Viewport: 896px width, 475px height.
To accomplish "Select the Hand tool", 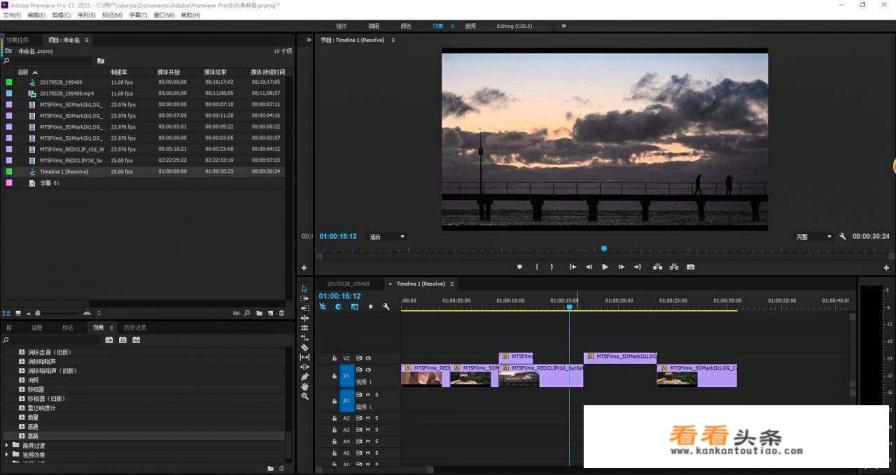I will pos(305,387).
